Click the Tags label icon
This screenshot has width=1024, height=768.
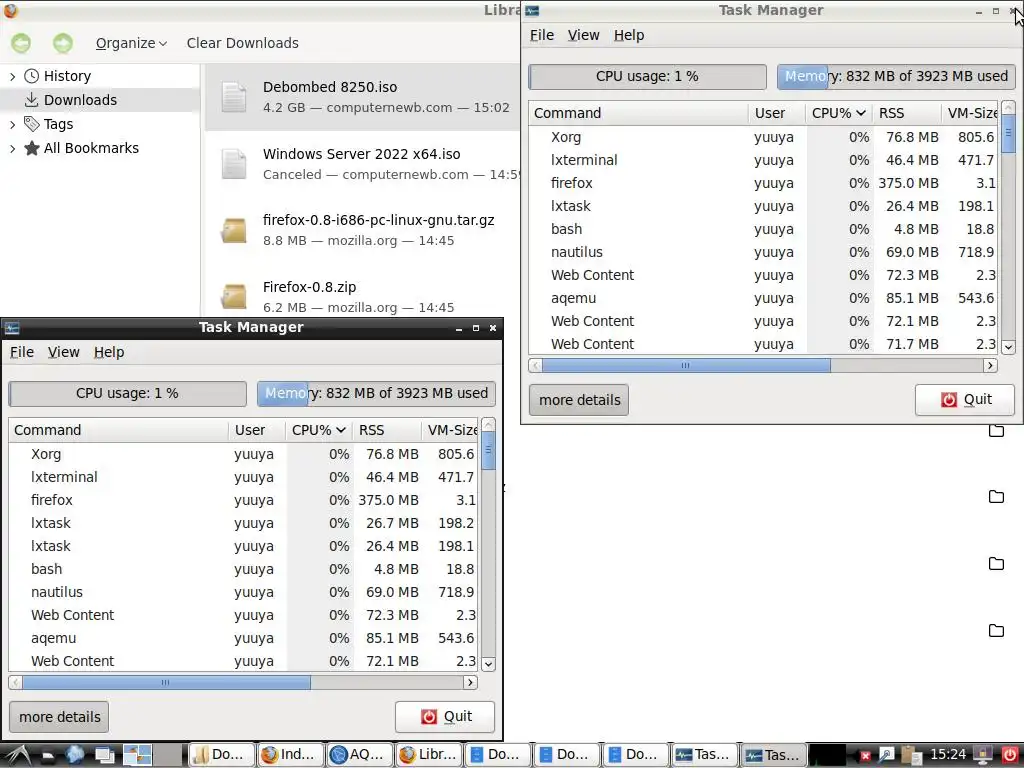pos(31,123)
